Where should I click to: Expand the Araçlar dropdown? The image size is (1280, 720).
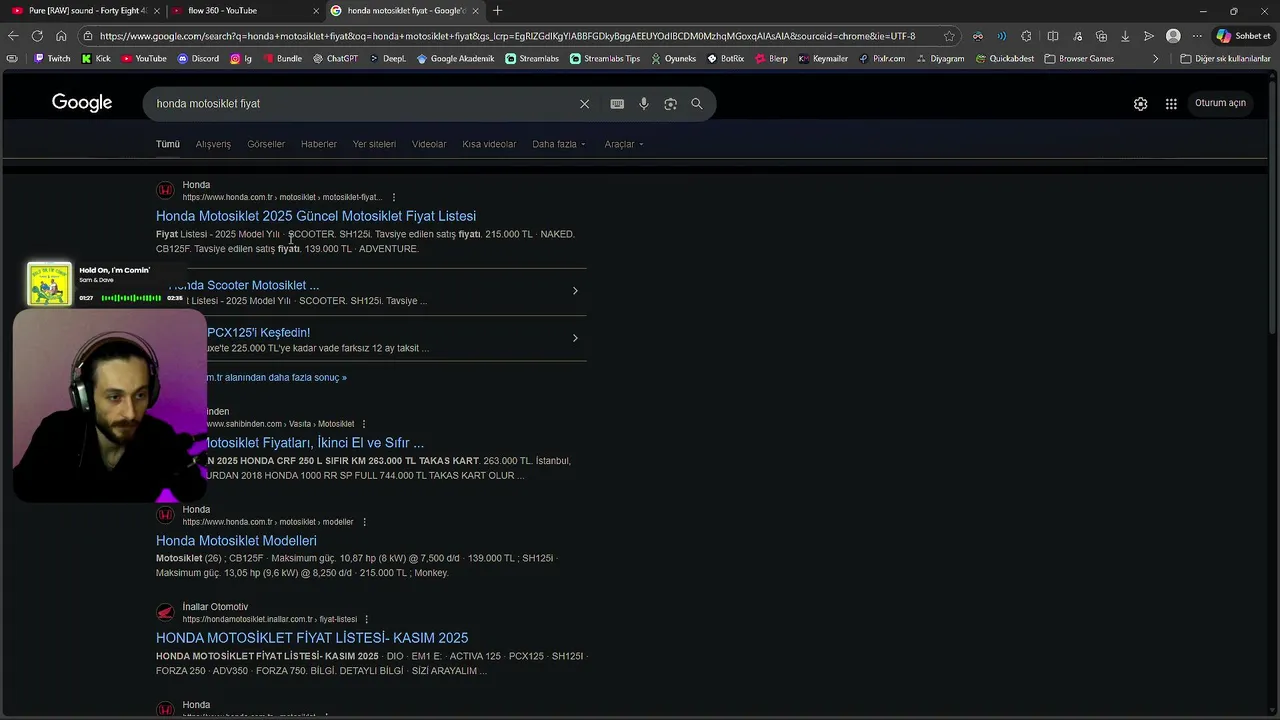(x=624, y=144)
